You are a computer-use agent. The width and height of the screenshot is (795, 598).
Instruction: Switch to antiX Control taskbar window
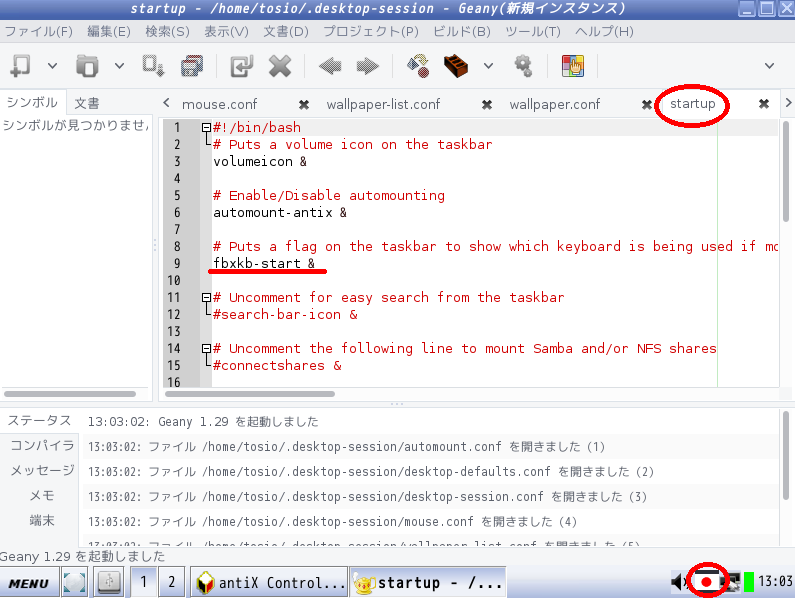(269, 582)
